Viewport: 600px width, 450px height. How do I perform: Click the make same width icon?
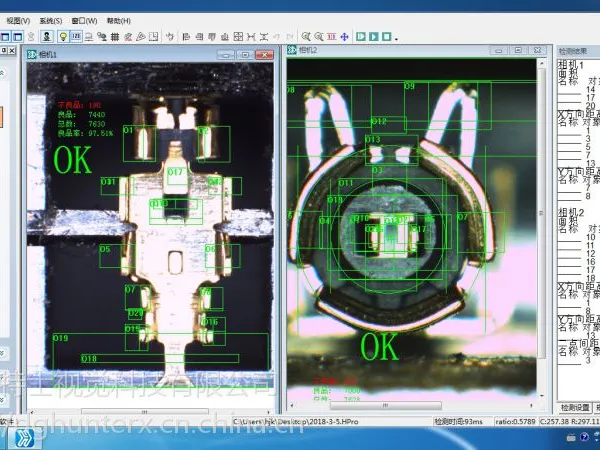pyautogui.click(x=251, y=37)
